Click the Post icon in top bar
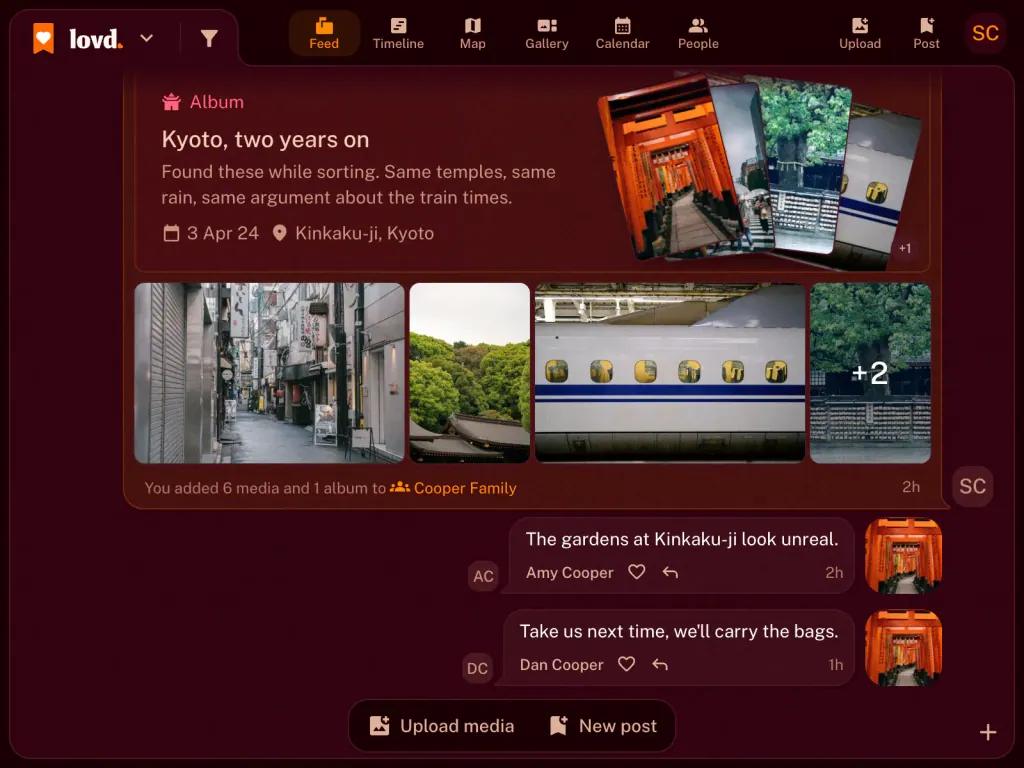 pyautogui.click(x=926, y=34)
